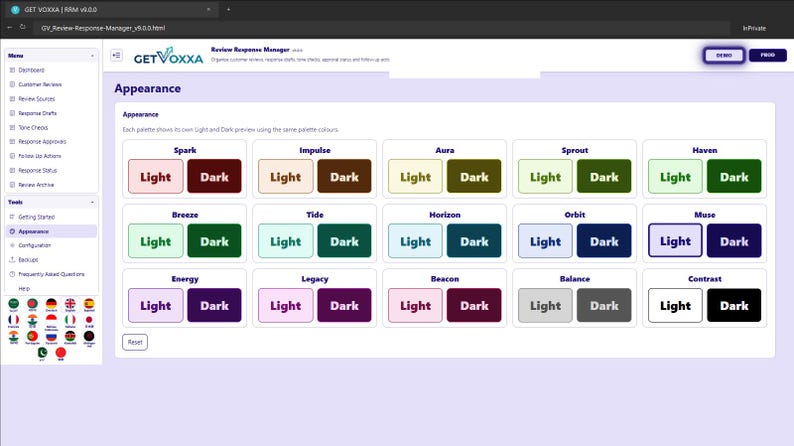Image resolution: width=794 pixels, height=446 pixels.
Task: Choose the Português flag icon
Action: [32, 336]
